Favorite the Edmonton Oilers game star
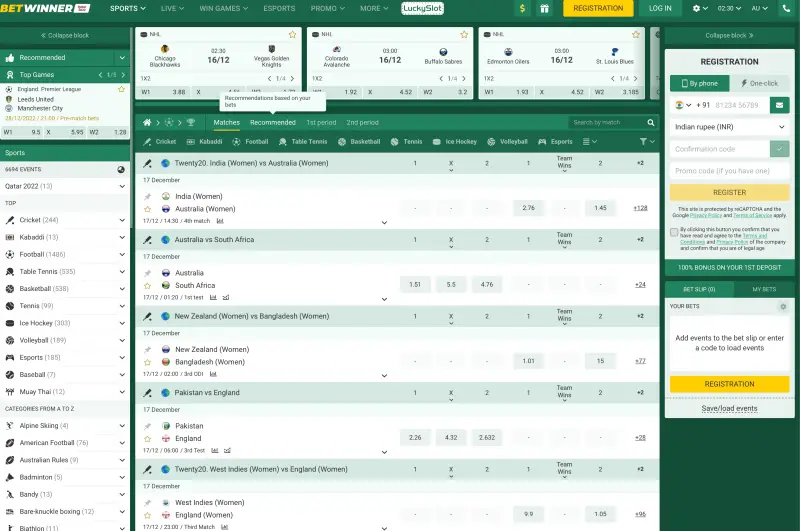The image size is (800, 531). 636,35
